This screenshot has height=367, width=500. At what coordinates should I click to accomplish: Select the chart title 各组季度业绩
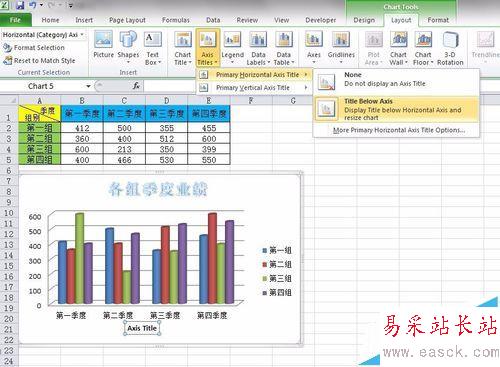click(158, 189)
